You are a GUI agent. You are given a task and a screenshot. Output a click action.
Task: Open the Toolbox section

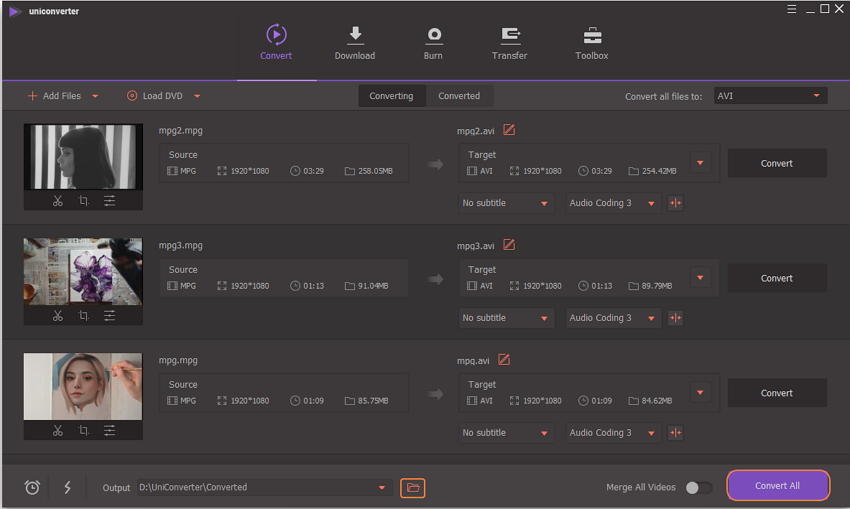(592, 43)
